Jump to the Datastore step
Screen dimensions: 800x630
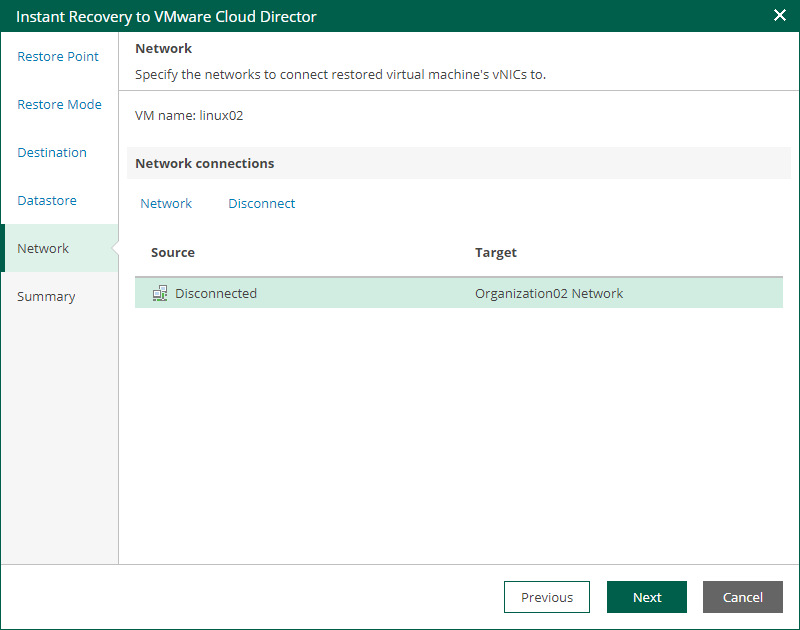coord(47,201)
